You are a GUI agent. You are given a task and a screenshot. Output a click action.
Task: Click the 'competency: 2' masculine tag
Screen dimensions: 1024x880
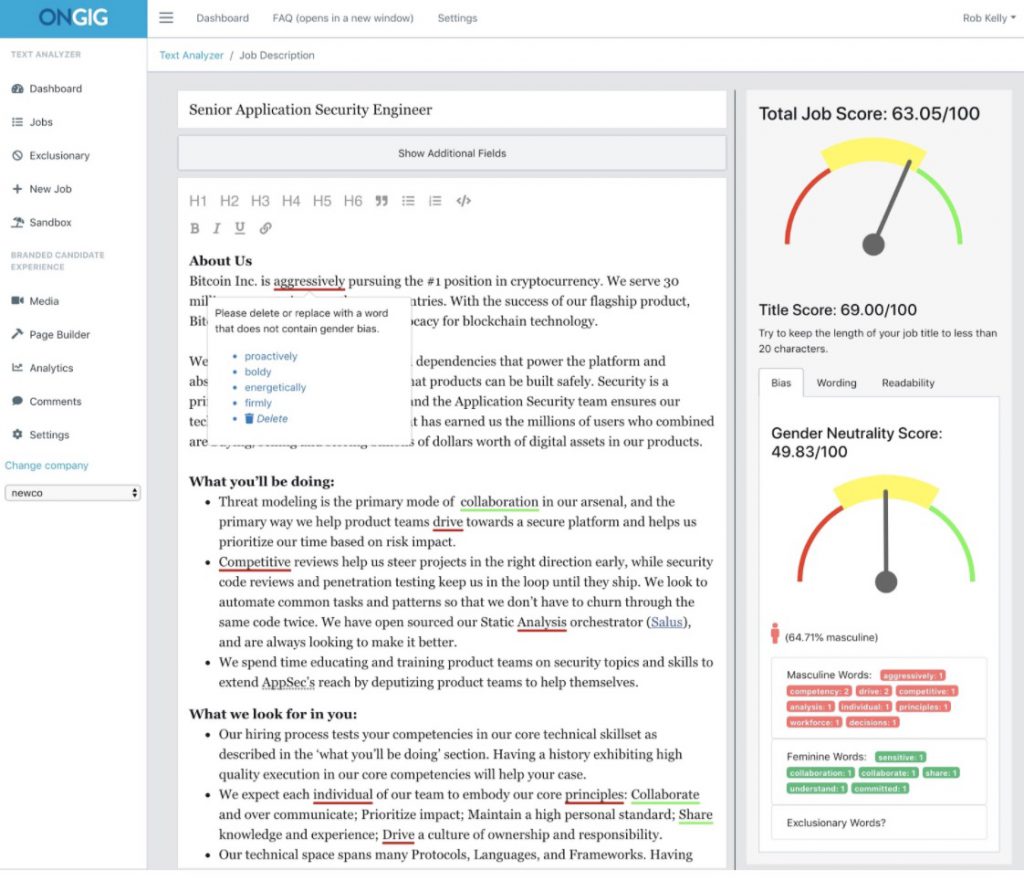tap(819, 691)
